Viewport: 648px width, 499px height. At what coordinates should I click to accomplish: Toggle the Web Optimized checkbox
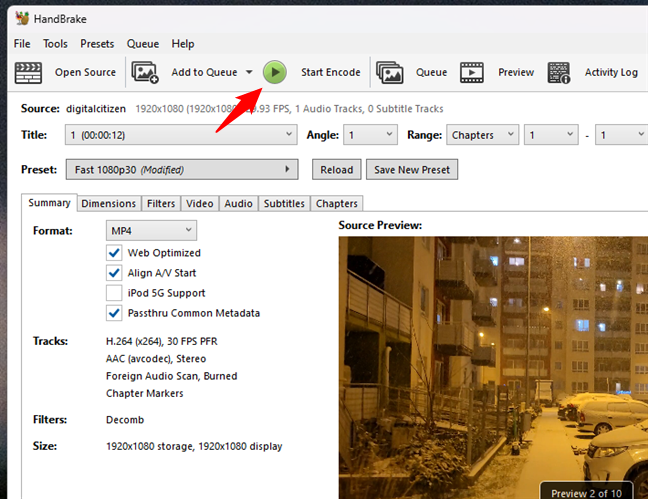click(114, 253)
